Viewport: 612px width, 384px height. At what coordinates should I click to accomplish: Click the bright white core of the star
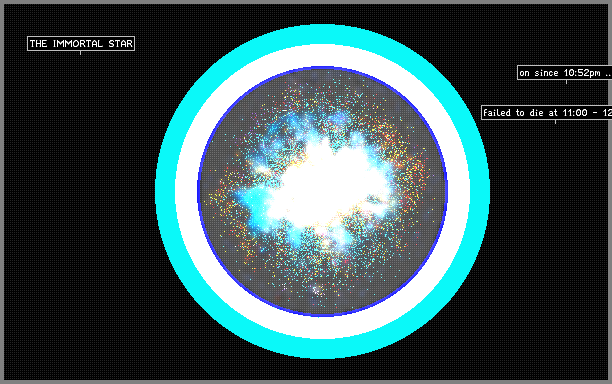(328, 187)
